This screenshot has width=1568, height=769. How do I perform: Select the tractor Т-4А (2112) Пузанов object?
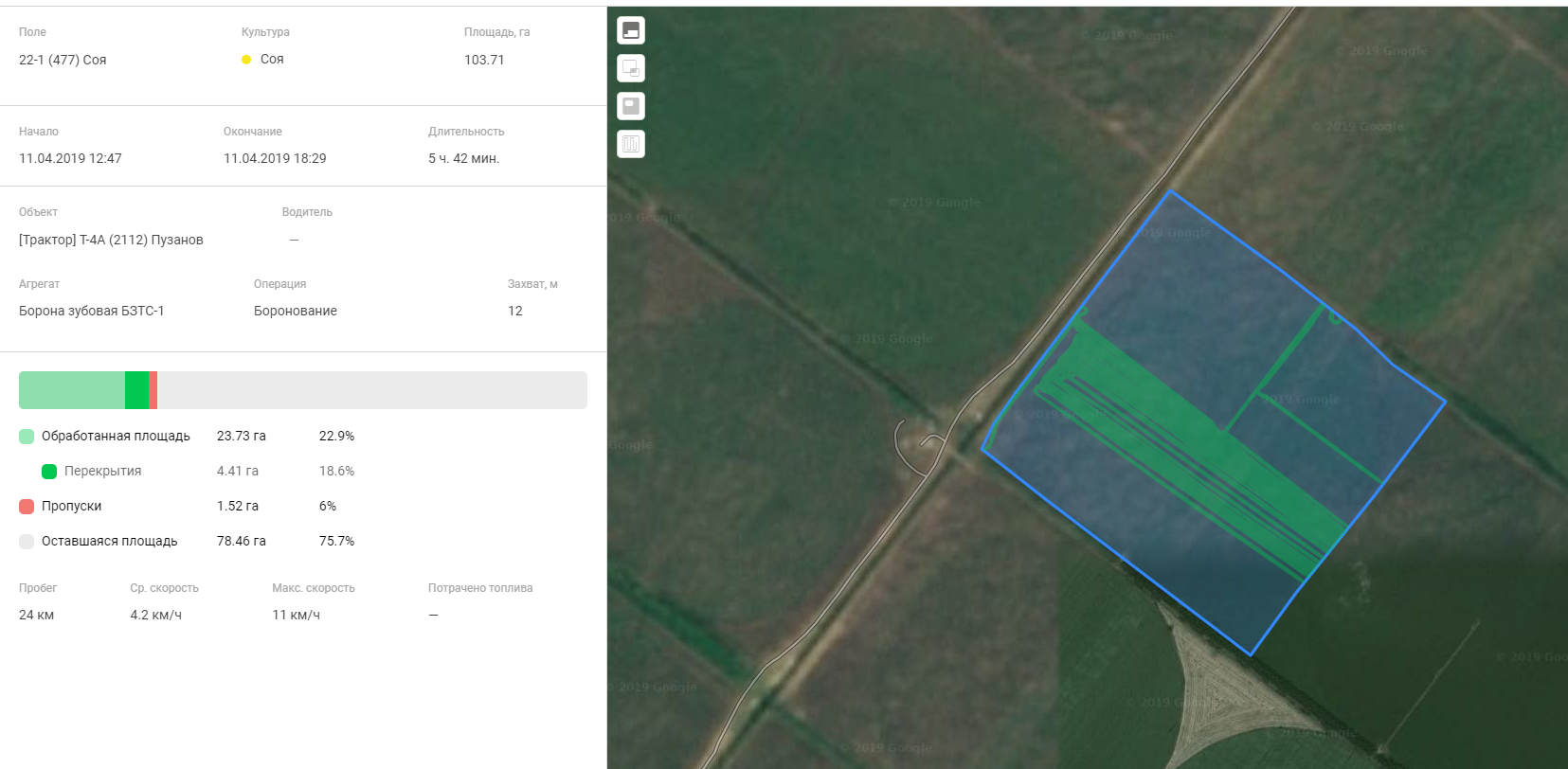(x=111, y=240)
